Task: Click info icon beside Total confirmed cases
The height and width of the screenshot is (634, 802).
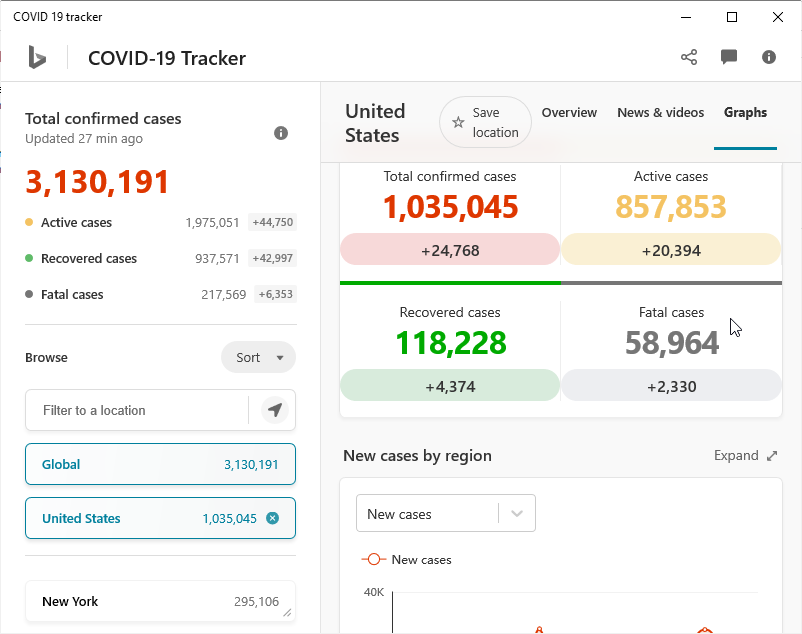Action: coord(281,133)
